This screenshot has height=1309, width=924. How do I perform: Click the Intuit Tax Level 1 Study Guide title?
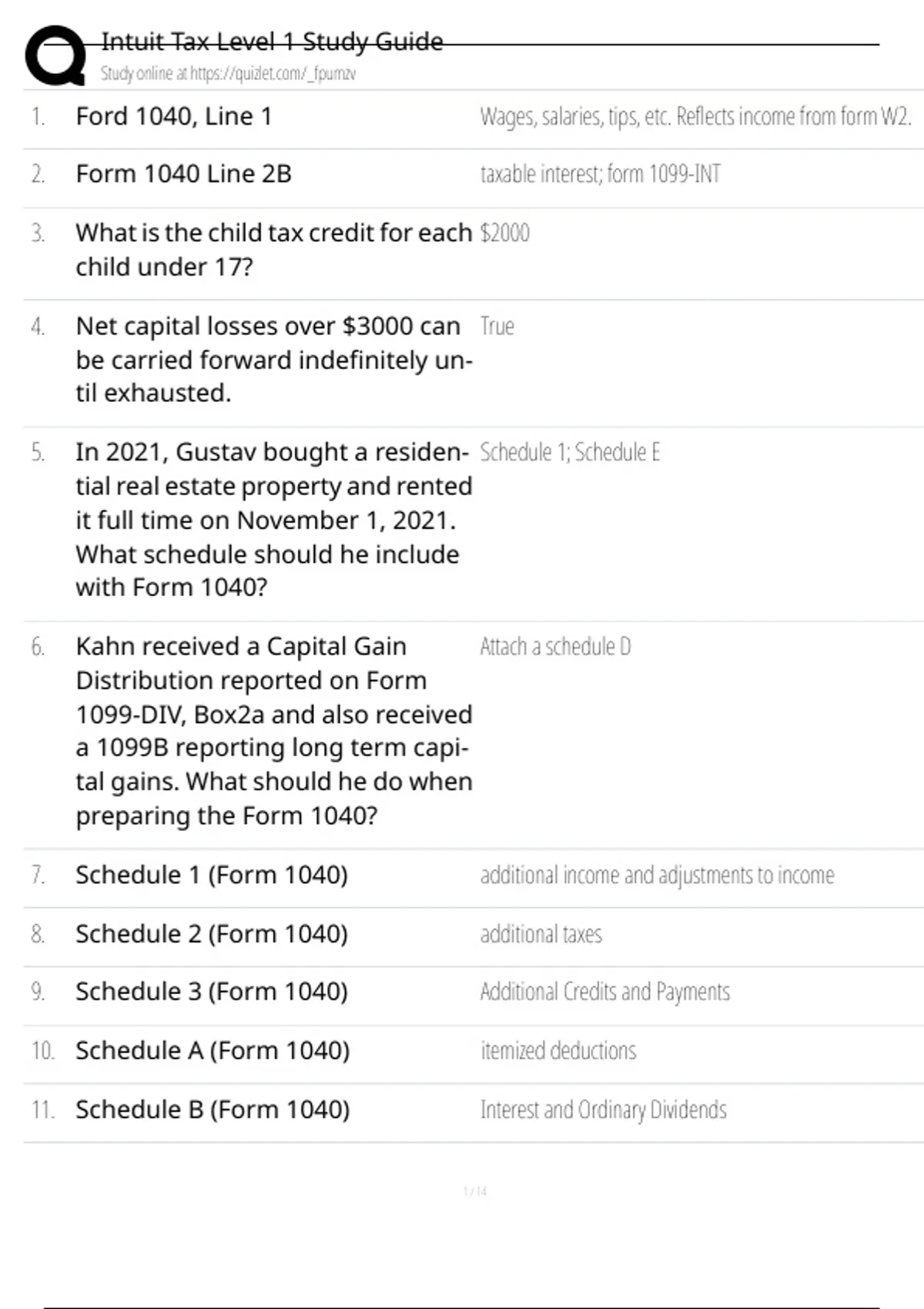[x=272, y=42]
